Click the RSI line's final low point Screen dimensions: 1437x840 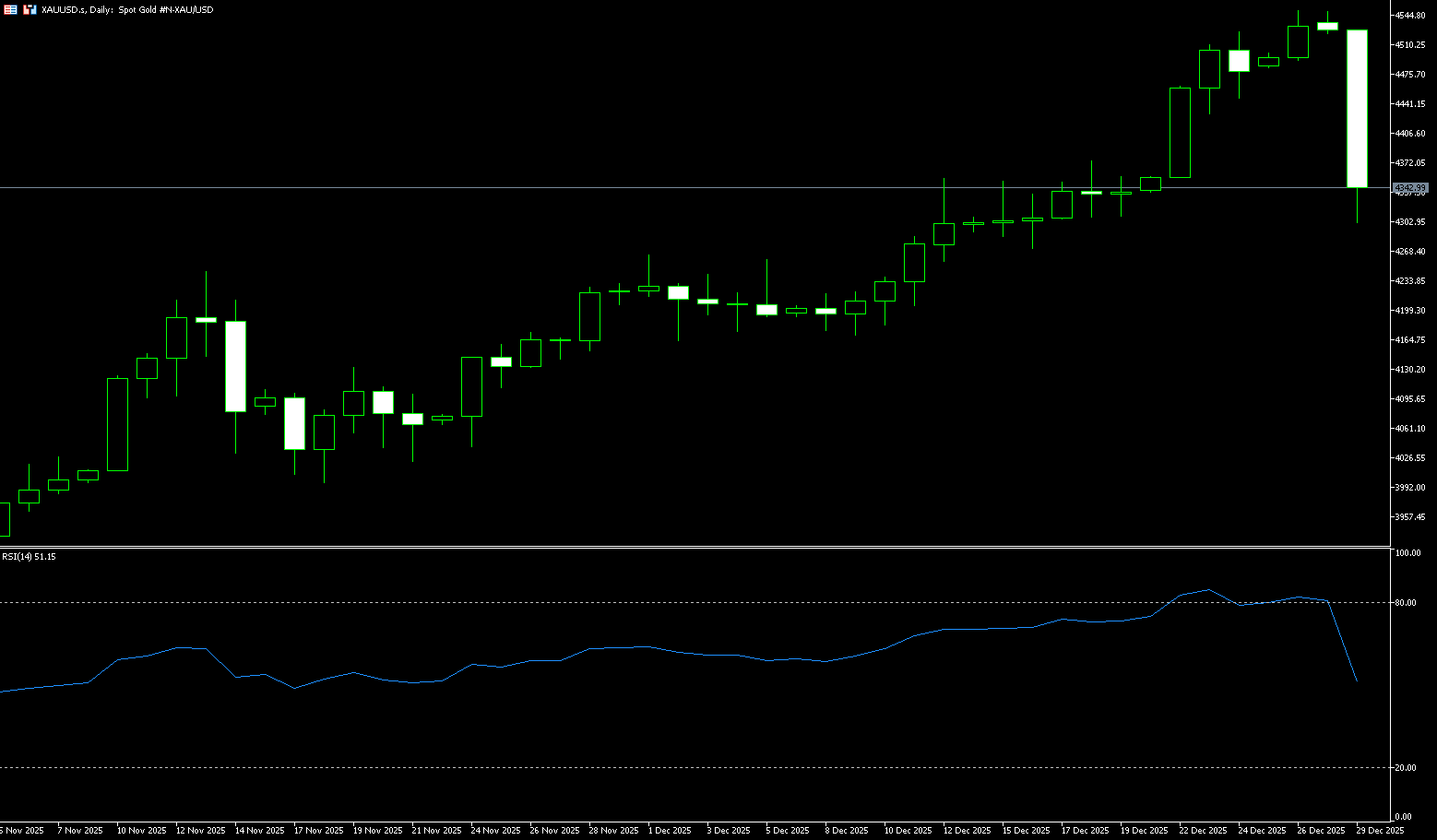(x=1356, y=680)
